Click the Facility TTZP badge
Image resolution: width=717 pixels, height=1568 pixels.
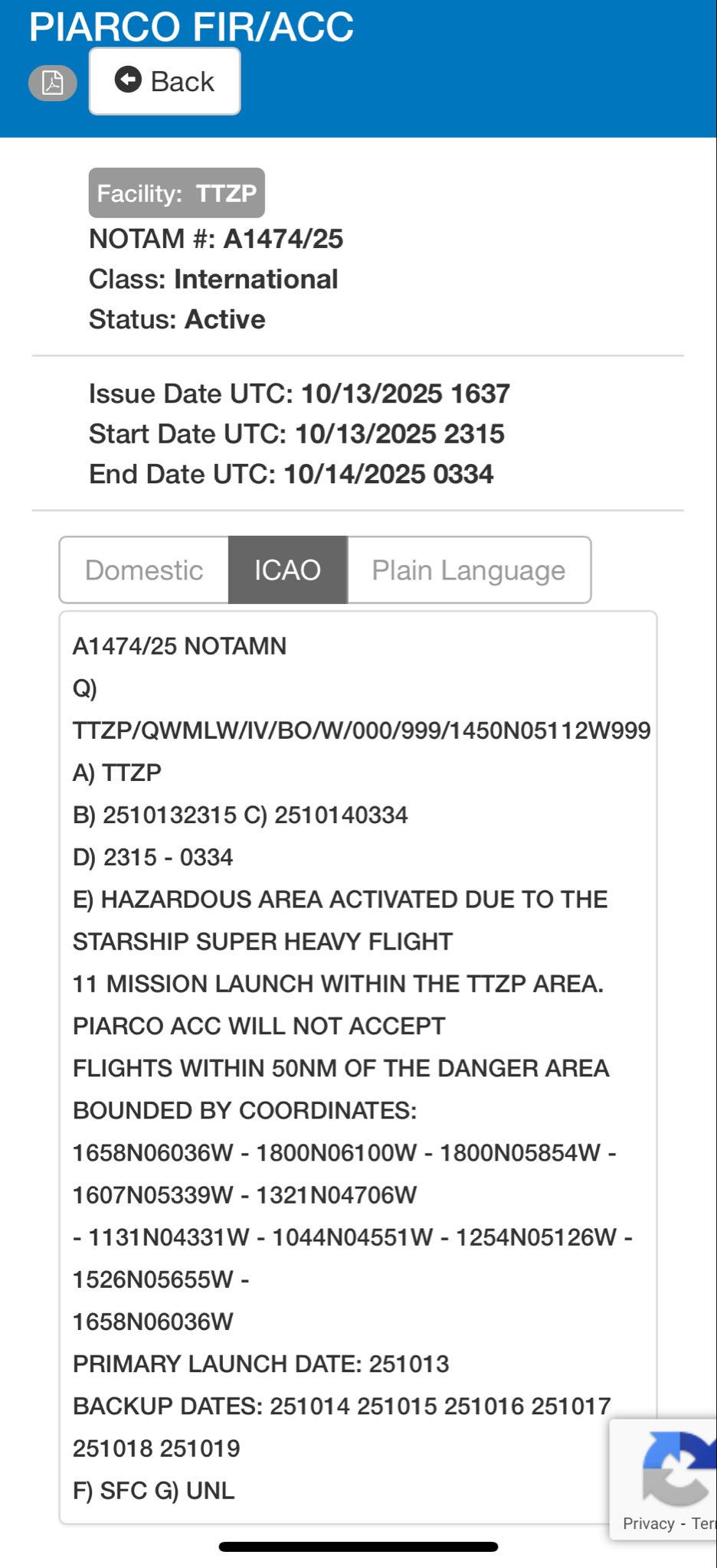(176, 193)
